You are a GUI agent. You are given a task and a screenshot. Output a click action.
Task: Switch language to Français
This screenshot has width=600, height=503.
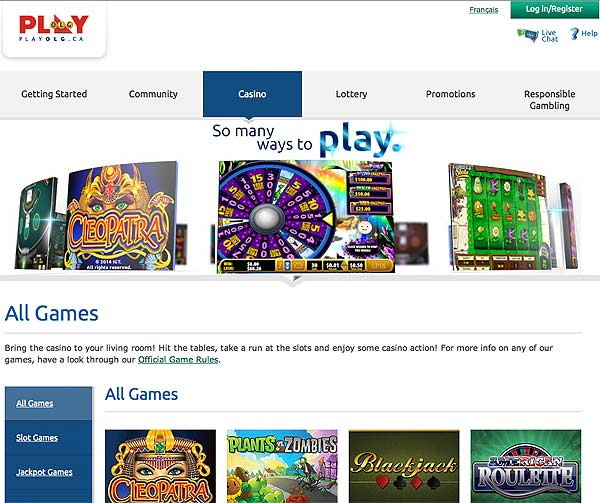(x=484, y=10)
